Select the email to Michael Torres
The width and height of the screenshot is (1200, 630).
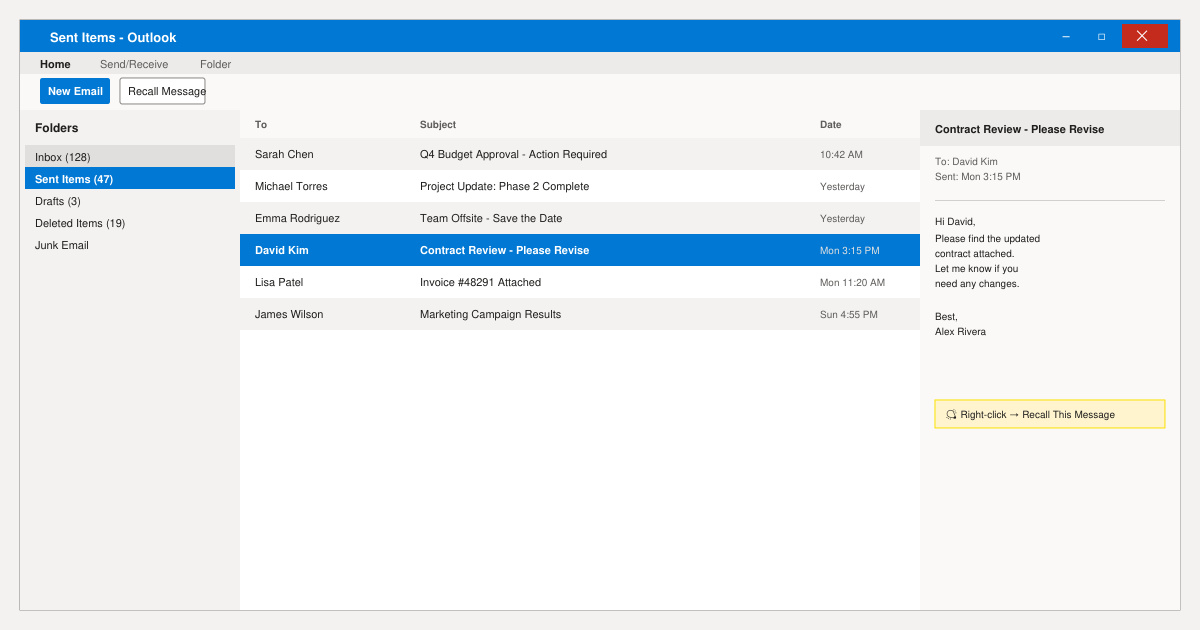580,186
